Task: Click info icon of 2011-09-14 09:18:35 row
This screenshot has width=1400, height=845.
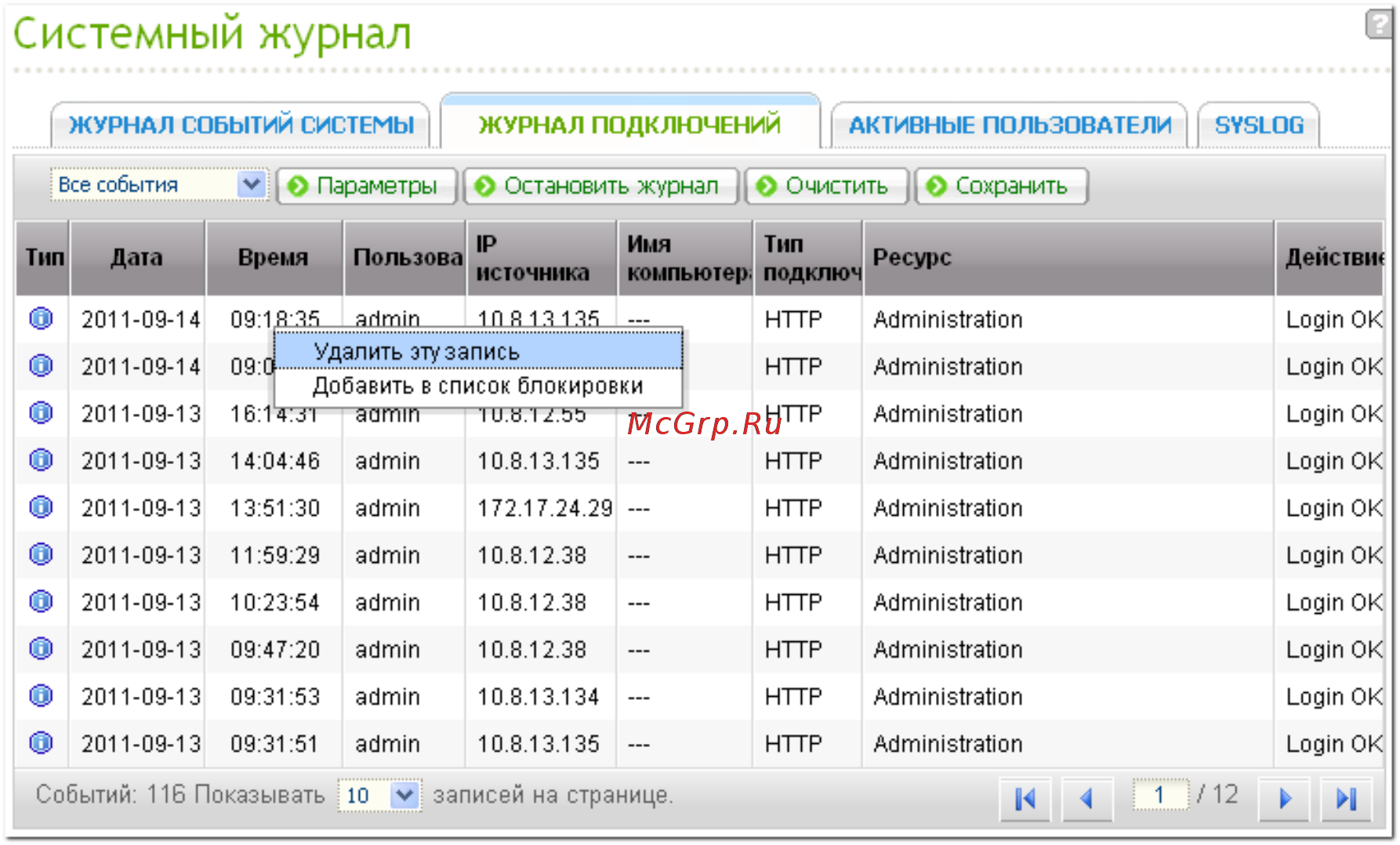Action: [x=41, y=318]
